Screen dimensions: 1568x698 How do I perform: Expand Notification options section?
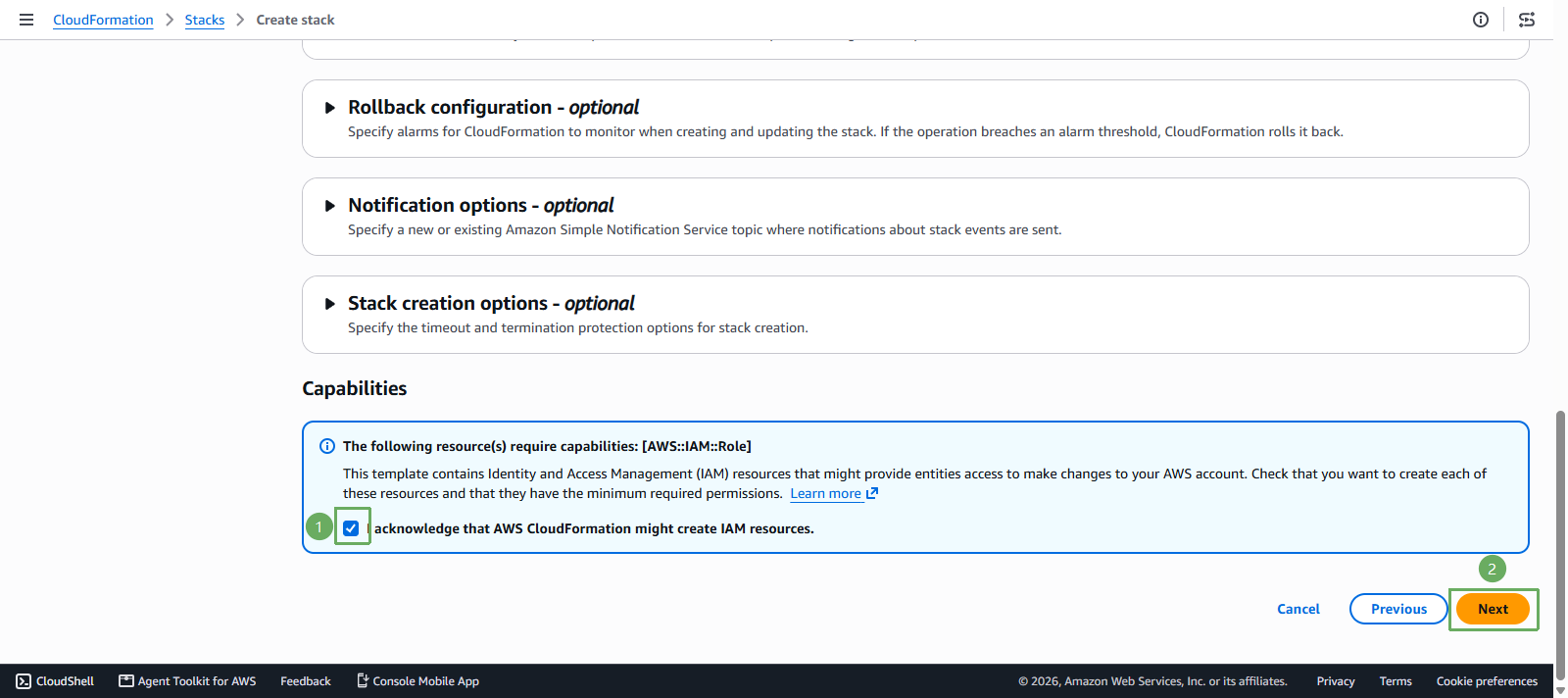(x=330, y=206)
